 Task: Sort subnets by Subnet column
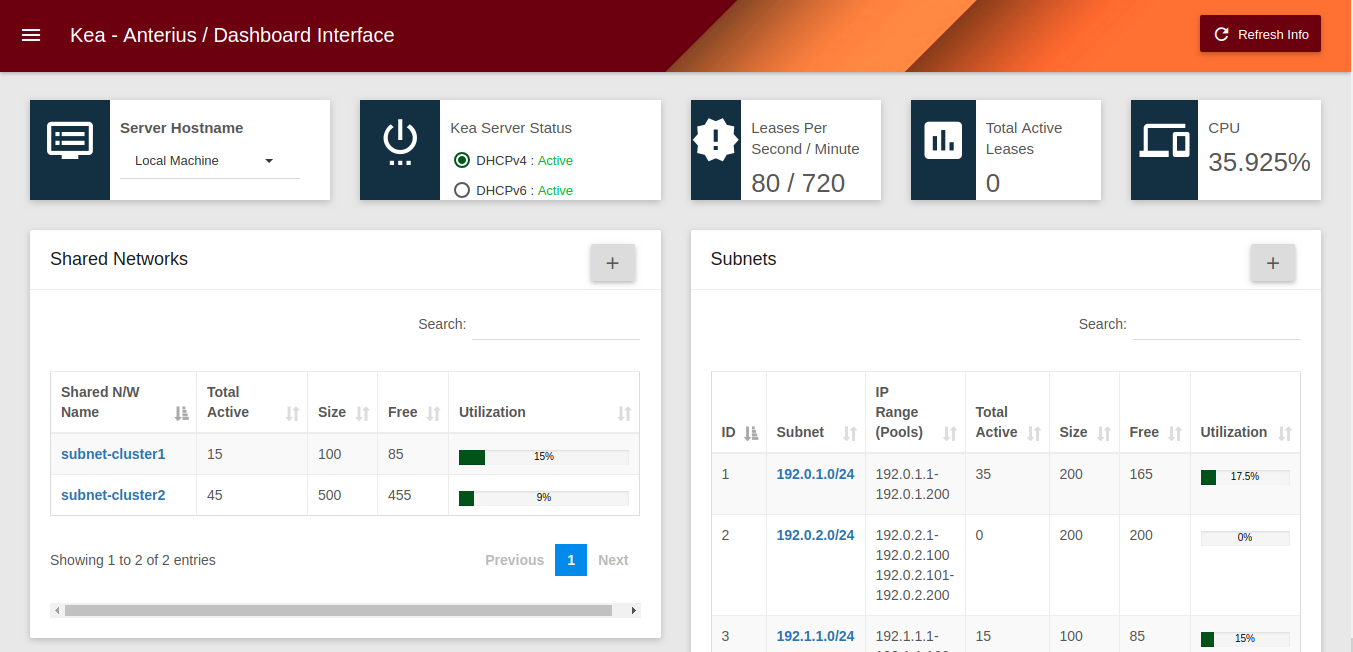(816, 412)
